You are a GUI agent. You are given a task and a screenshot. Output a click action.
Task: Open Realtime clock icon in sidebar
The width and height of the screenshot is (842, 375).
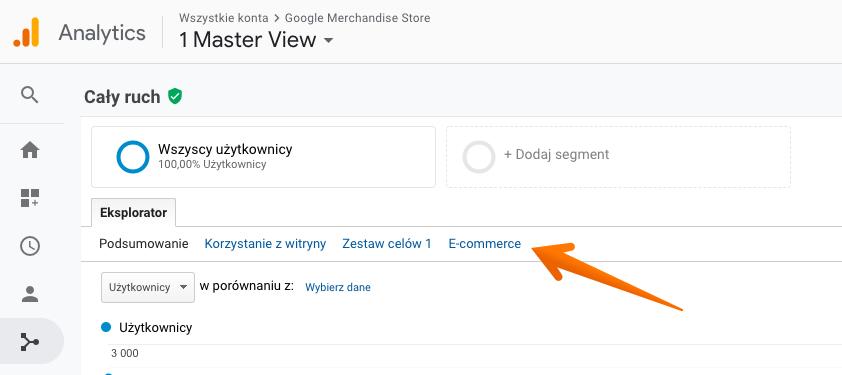click(30, 246)
